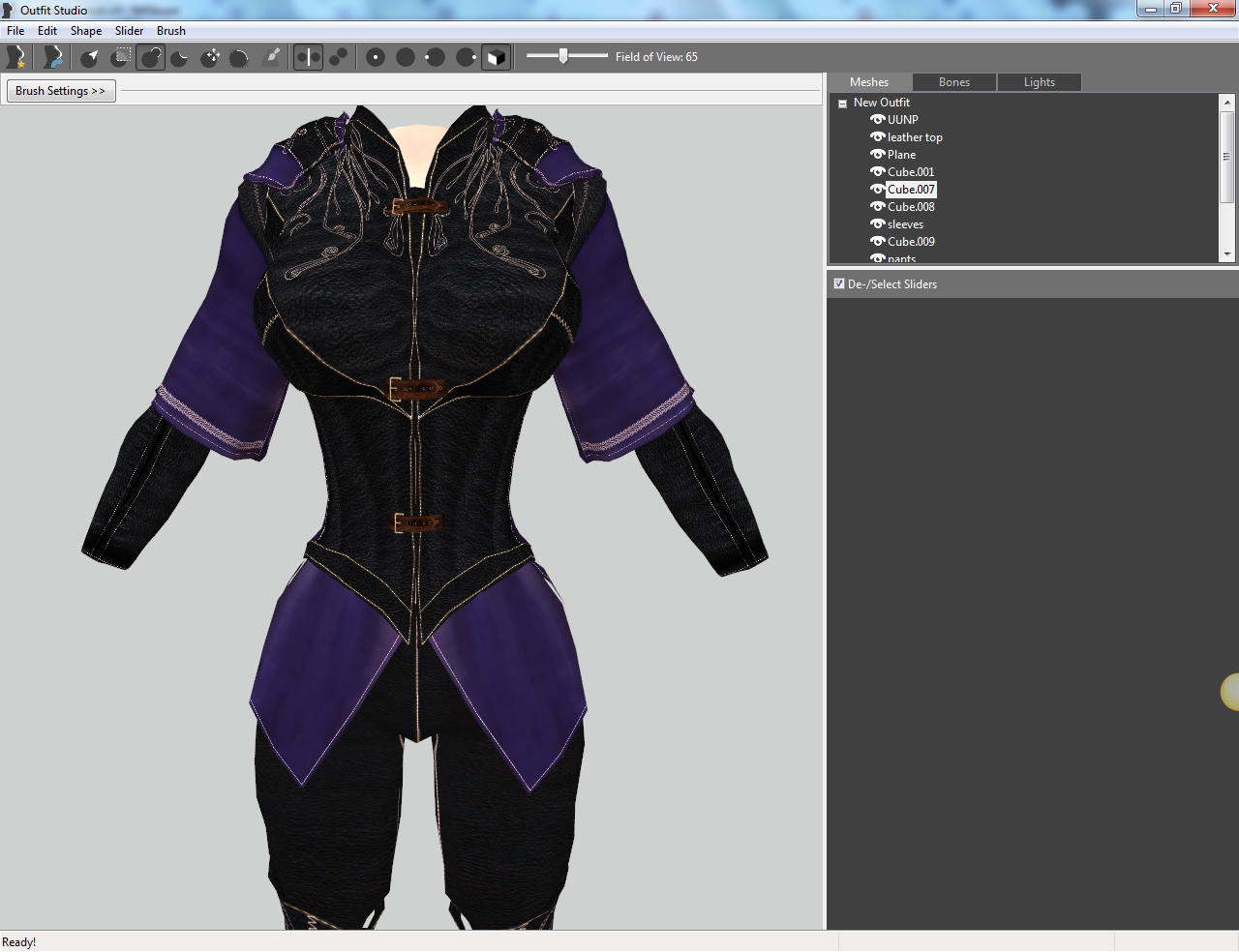Open the Shape menu
This screenshot has height=952, width=1239.
(x=86, y=31)
